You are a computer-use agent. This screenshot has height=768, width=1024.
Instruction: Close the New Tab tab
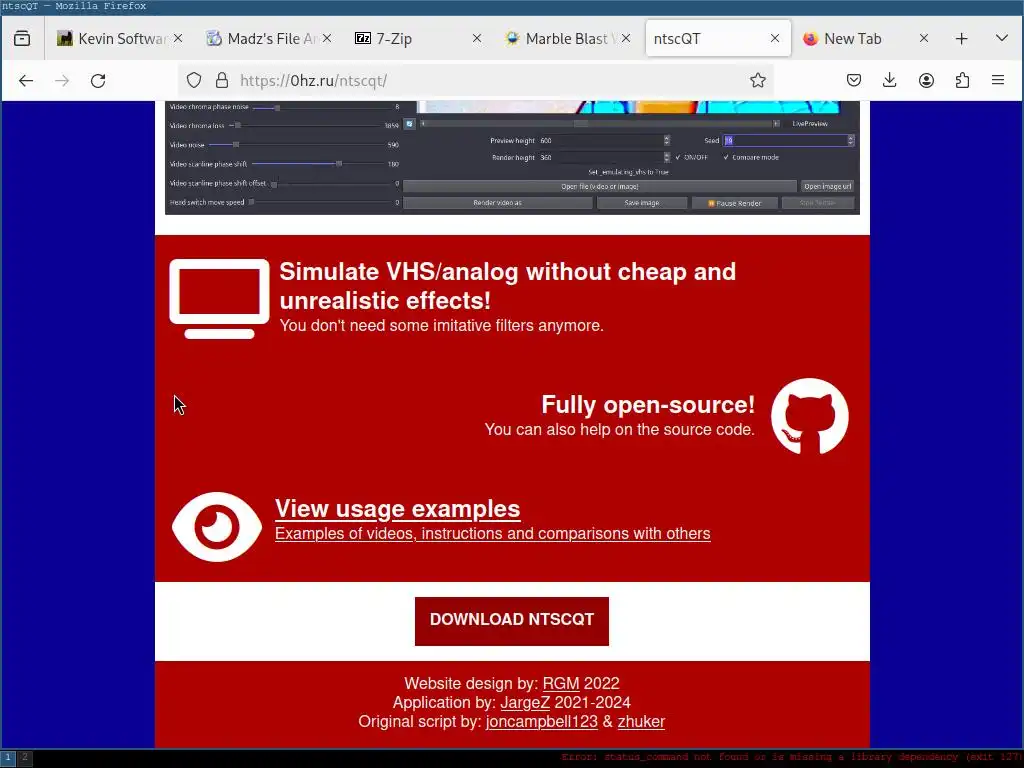click(x=923, y=39)
